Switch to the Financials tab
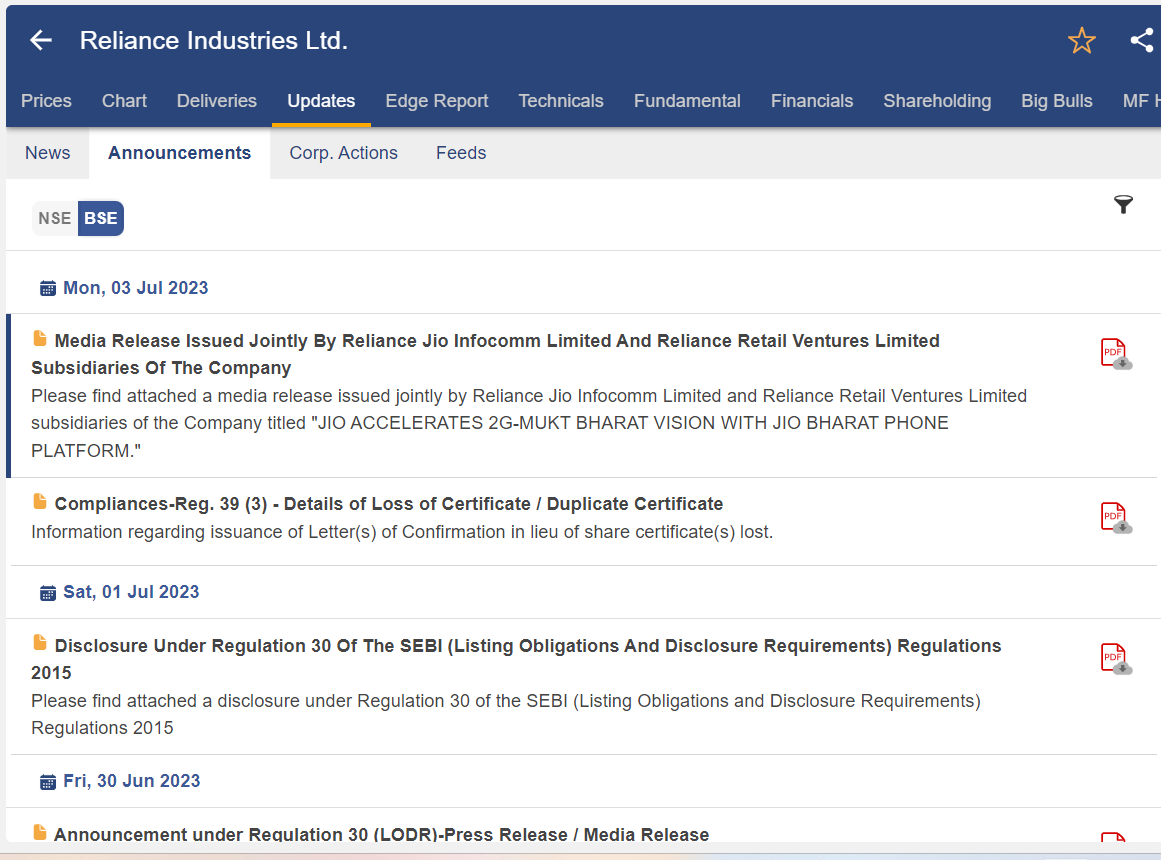Viewport: 1161px width, 860px height. (x=812, y=101)
